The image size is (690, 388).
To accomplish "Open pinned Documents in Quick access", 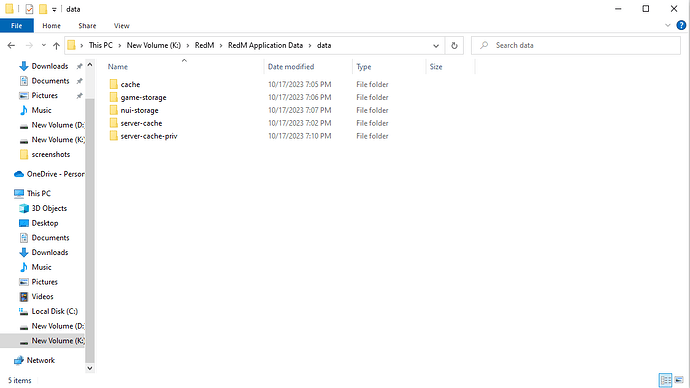I will (51, 81).
